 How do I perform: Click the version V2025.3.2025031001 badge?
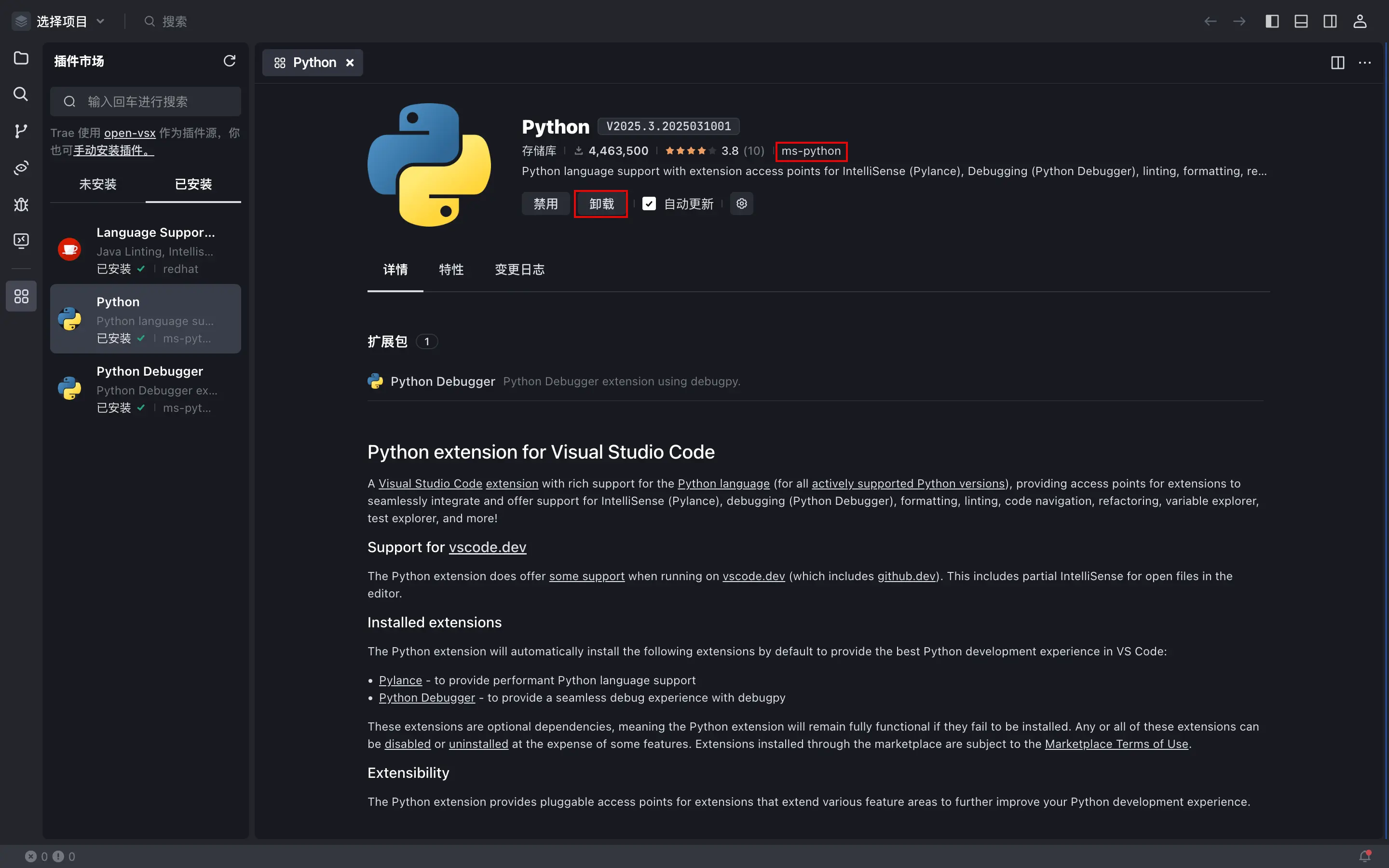(x=668, y=126)
